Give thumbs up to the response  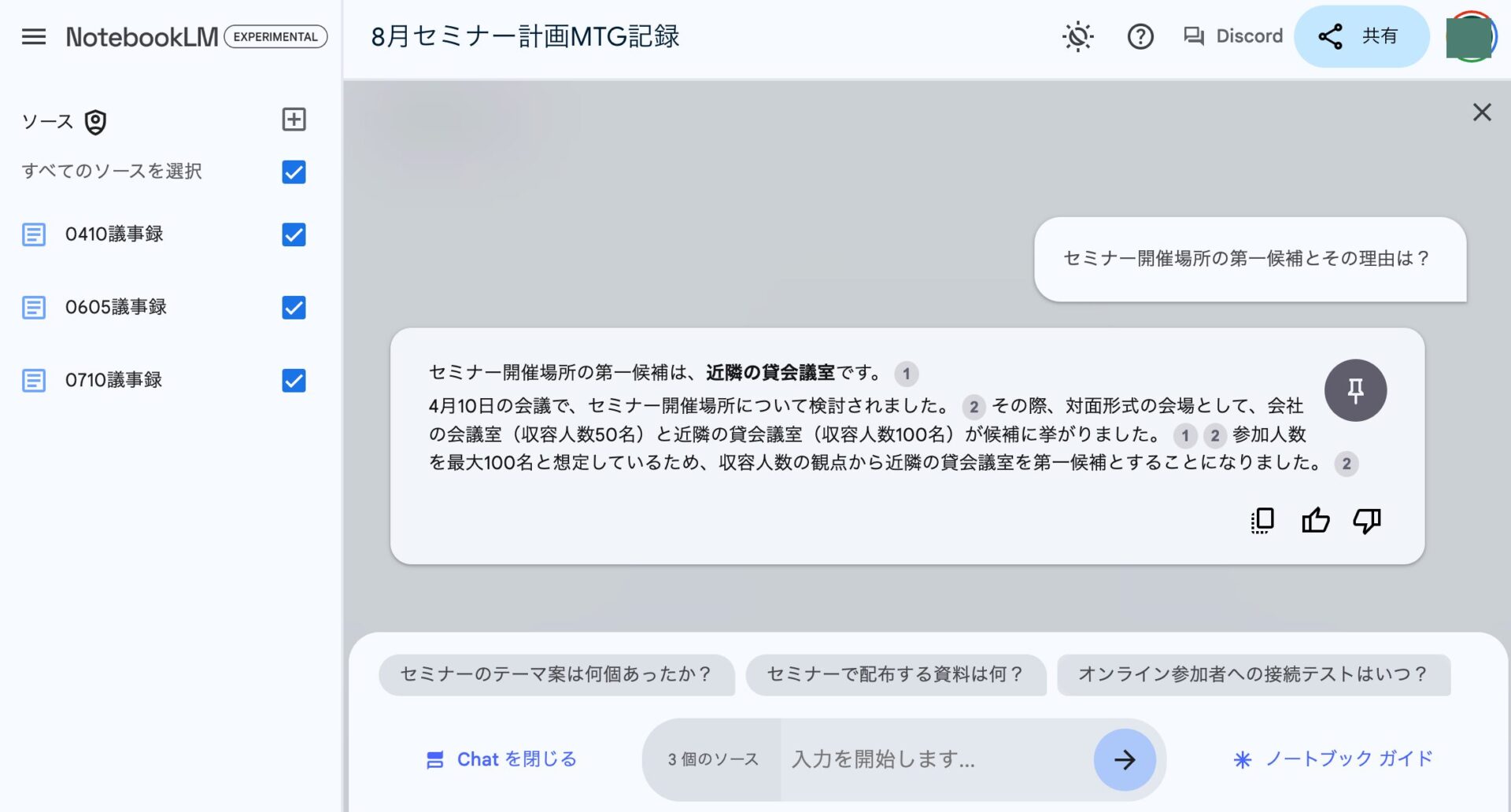pos(1315,521)
